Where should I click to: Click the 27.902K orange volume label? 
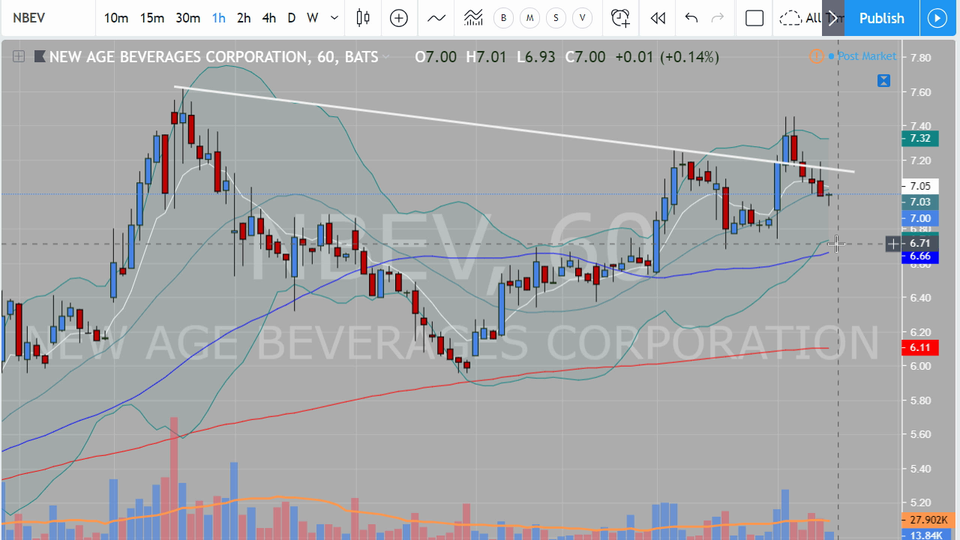(929, 520)
